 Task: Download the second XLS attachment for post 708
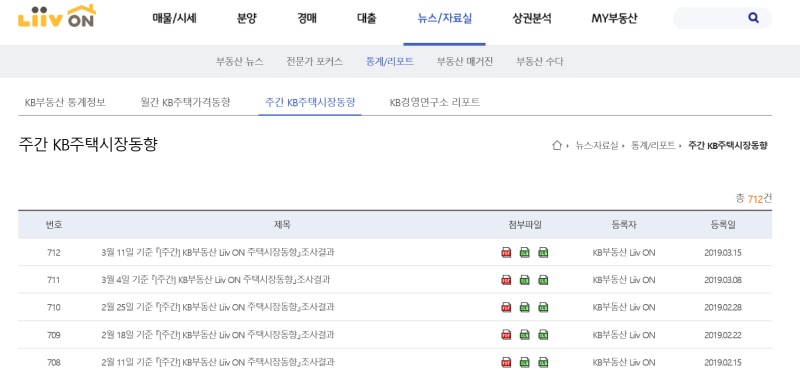543,363
